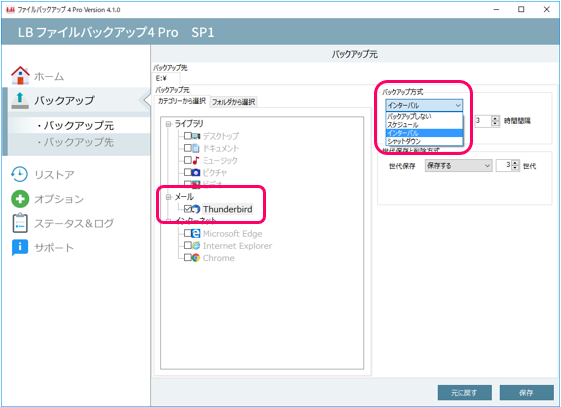Click the Internet Explorer icon

[x=196, y=245]
